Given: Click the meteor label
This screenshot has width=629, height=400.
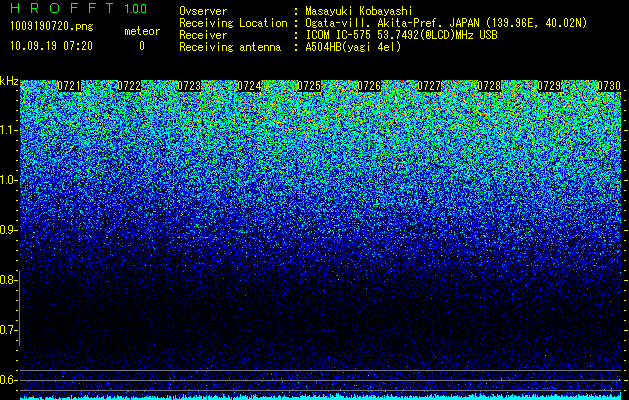Looking at the screenshot, I should [142, 31].
